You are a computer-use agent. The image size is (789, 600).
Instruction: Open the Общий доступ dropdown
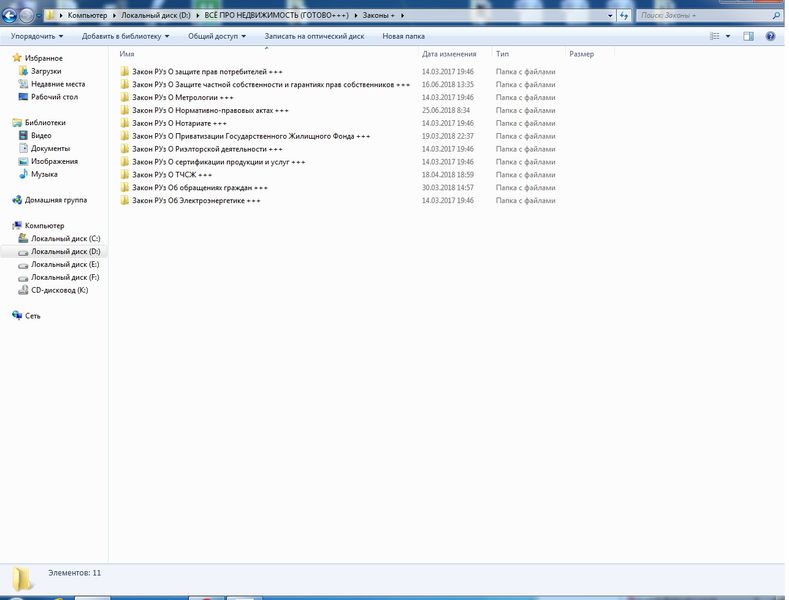[217, 36]
